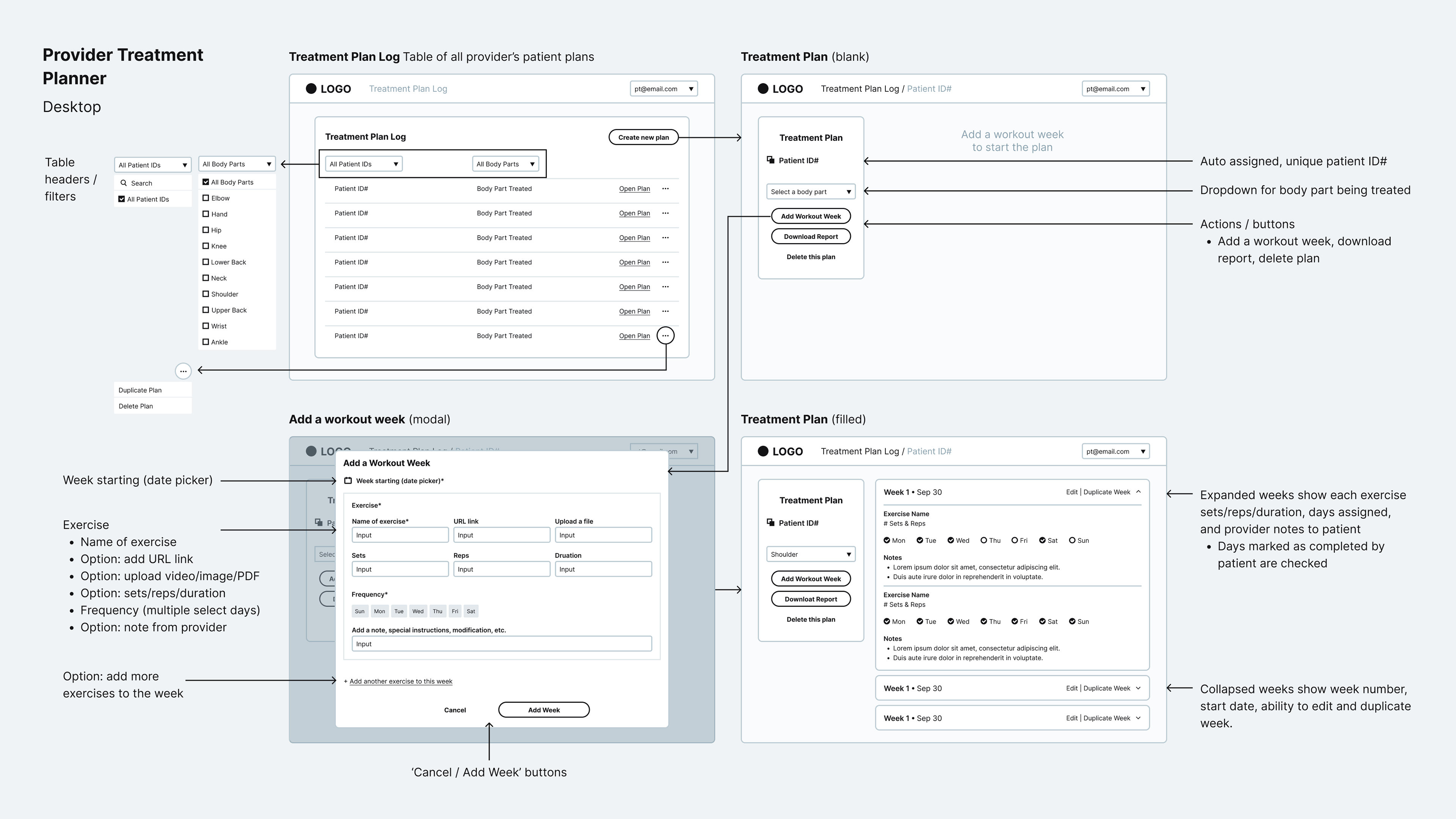The width and height of the screenshot is (1456, 819).
Task: Choose Duplicate Plan from the options menu
Action: (152, 390)
